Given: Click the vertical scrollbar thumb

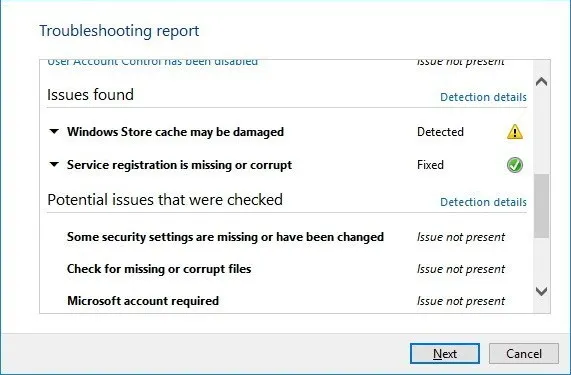Looking at the screenshot, I should coord(542,206).
